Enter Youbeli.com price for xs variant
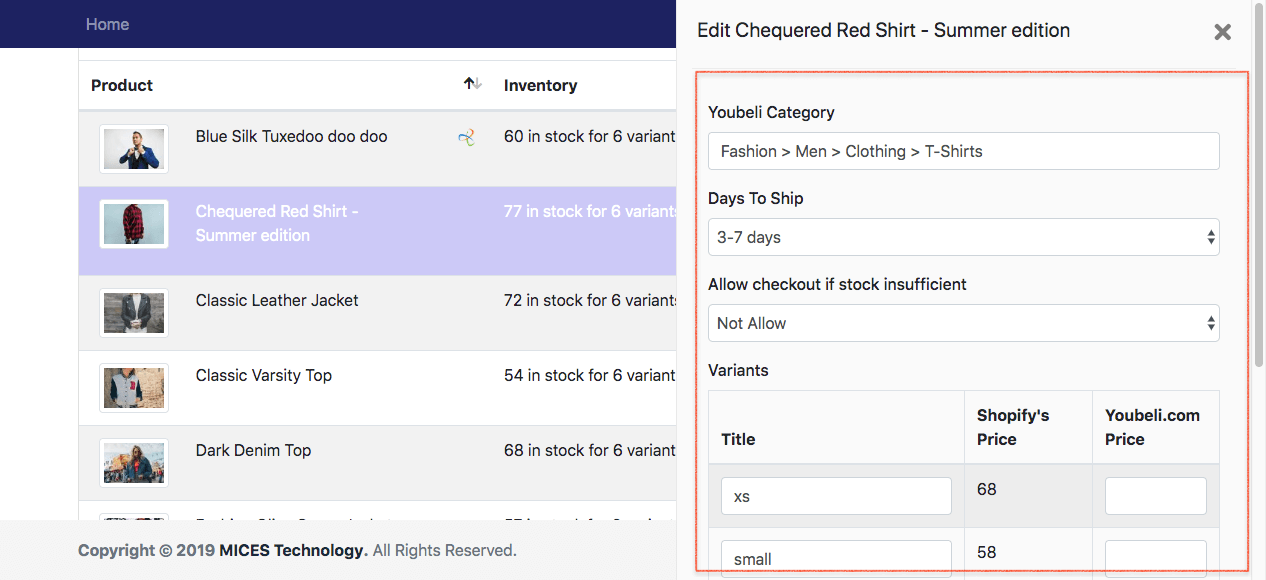The image size is (1266, 580). (x=1155, y=496)
